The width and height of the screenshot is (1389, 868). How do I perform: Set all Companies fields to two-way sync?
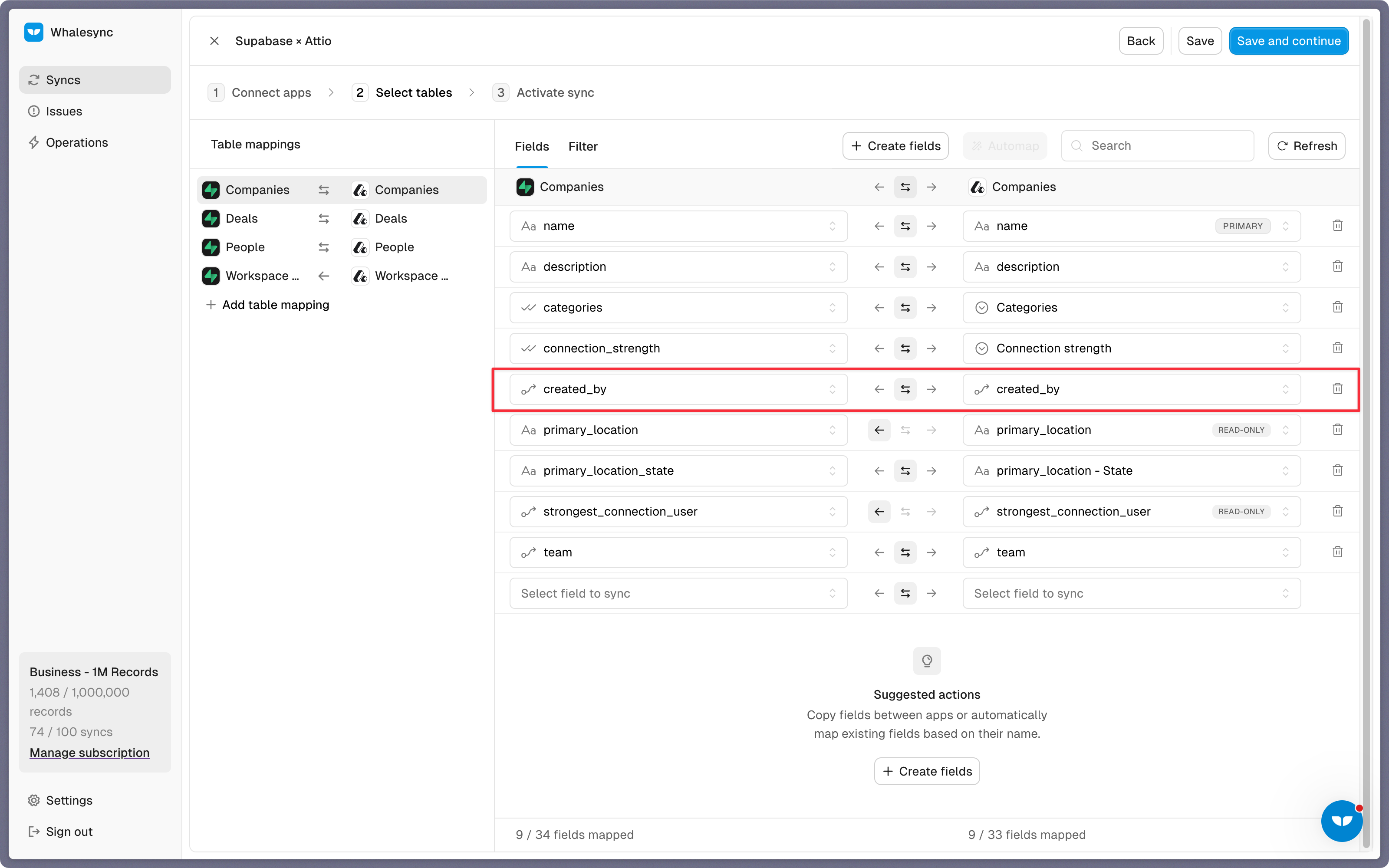click(x=905, y=187)
